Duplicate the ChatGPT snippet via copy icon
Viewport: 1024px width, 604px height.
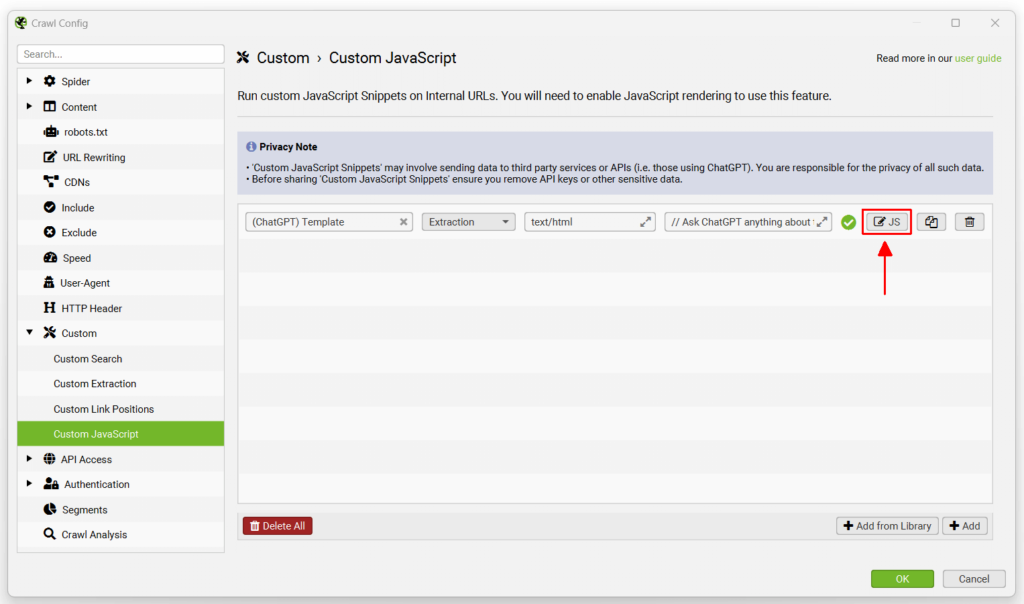click(930, 221)
